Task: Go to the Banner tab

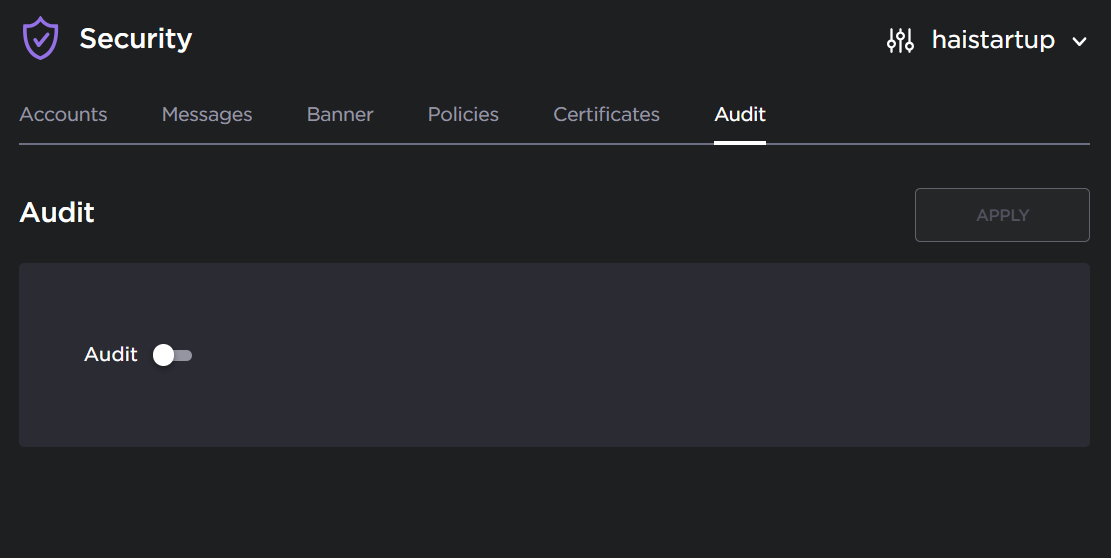Action: click(x=340, y=114)
